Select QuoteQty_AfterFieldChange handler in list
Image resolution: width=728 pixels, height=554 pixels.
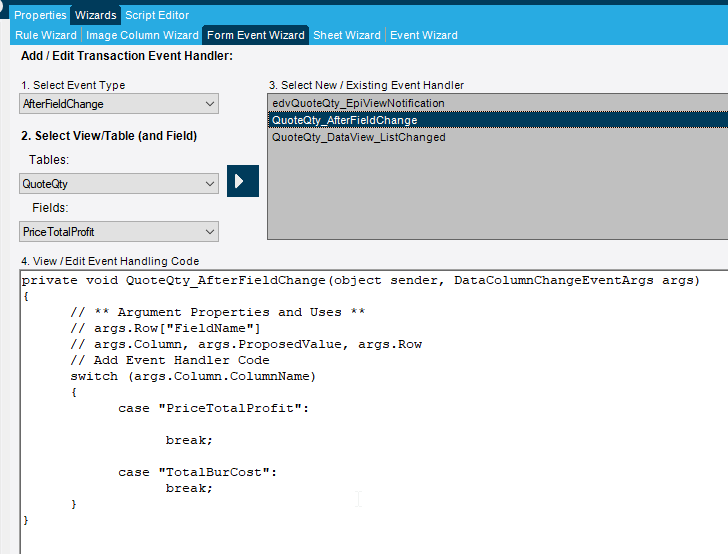[x=498, y=120]
